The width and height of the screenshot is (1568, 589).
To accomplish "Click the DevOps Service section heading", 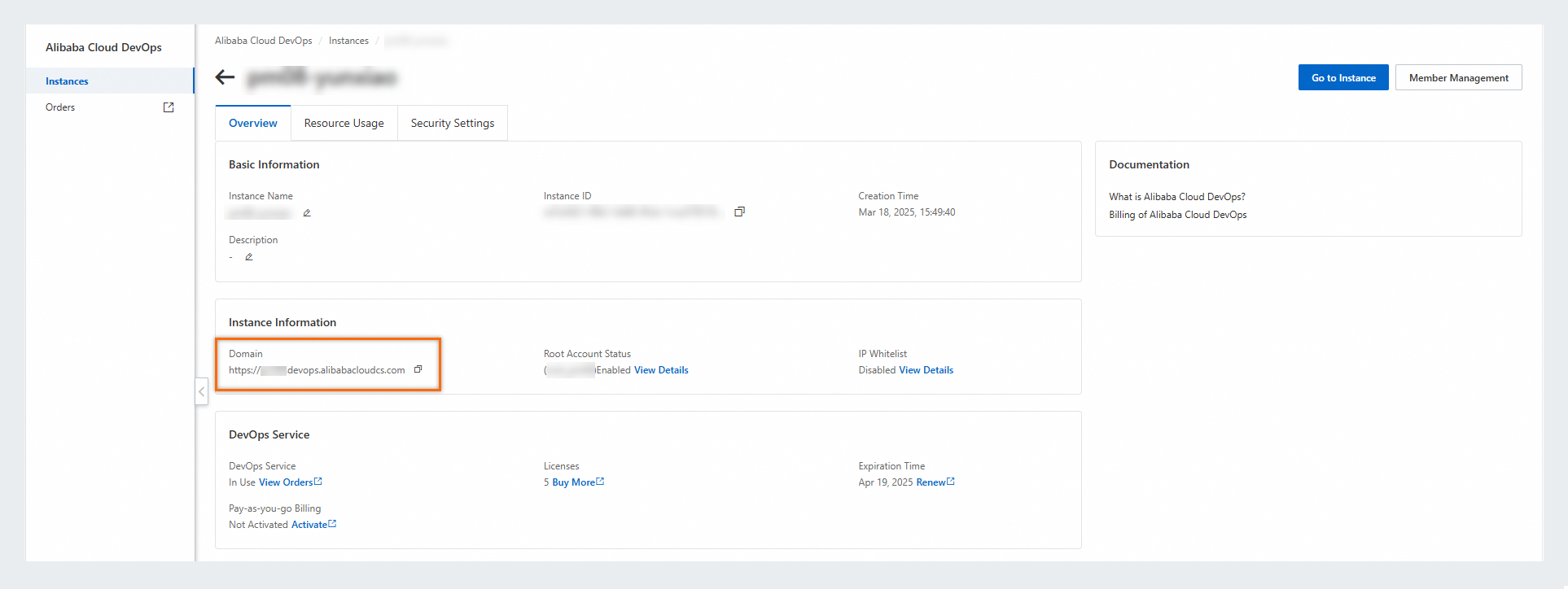I will pyautogui.click(x=269, y=434).
